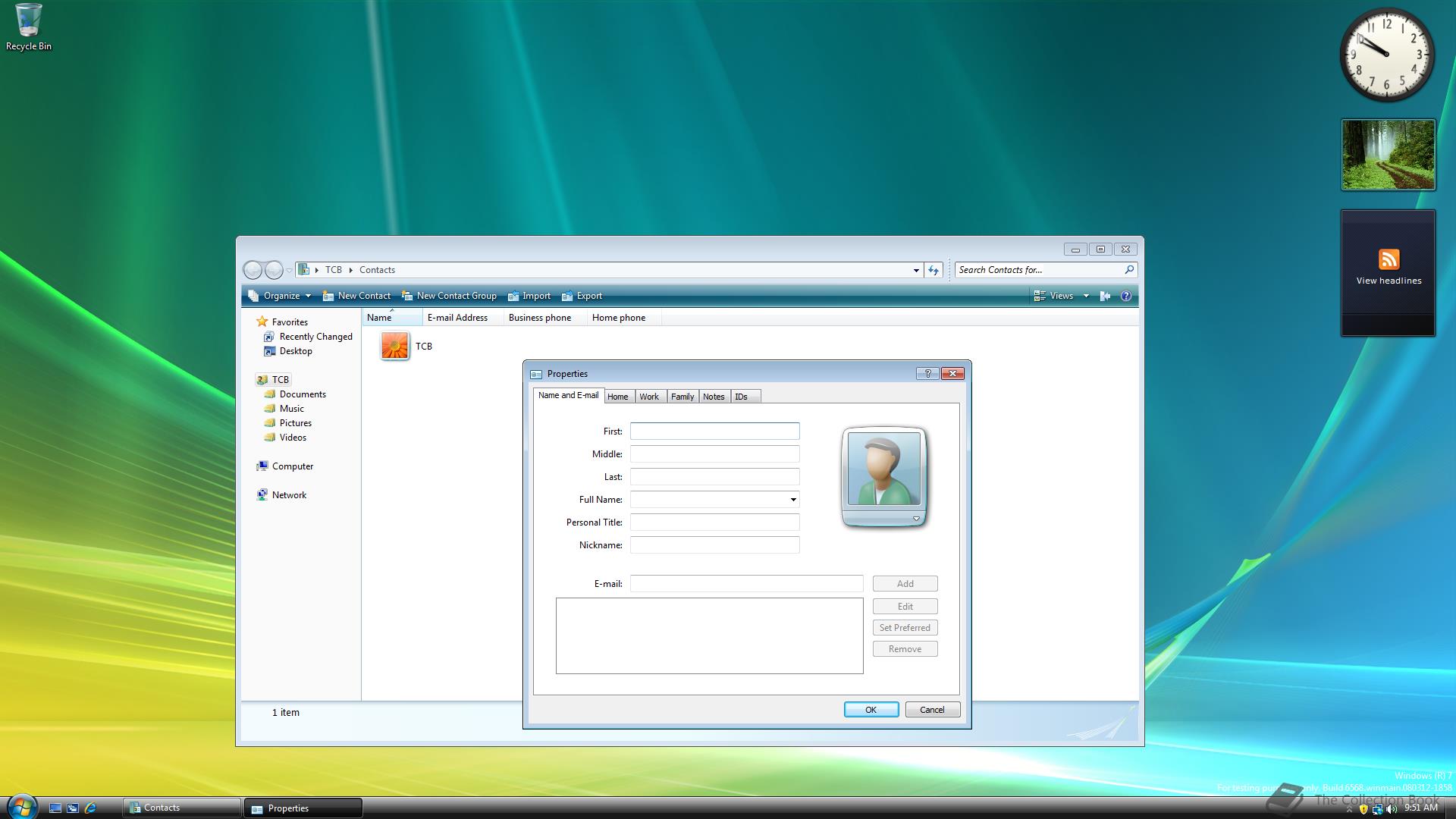Image resolution: width=1456 pixels, height=819 pixels.
Task: Open Internet Explorer from Quick Launch
Action: 90,808
